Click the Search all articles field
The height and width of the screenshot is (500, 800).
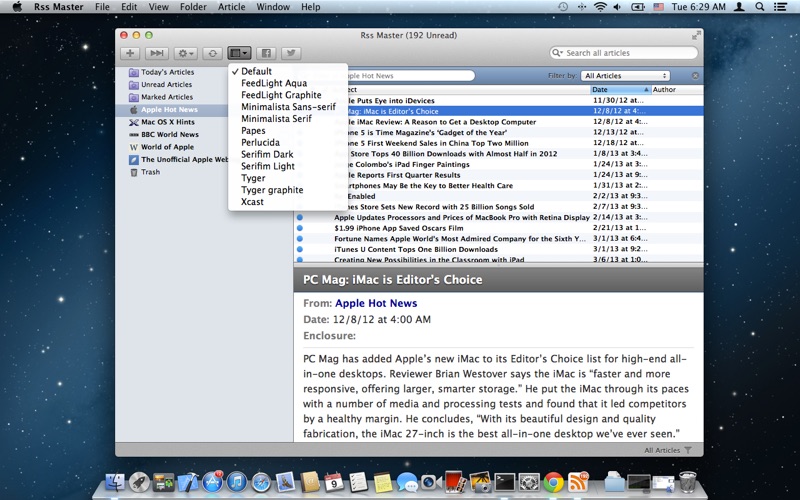click(x=625, y=53)
